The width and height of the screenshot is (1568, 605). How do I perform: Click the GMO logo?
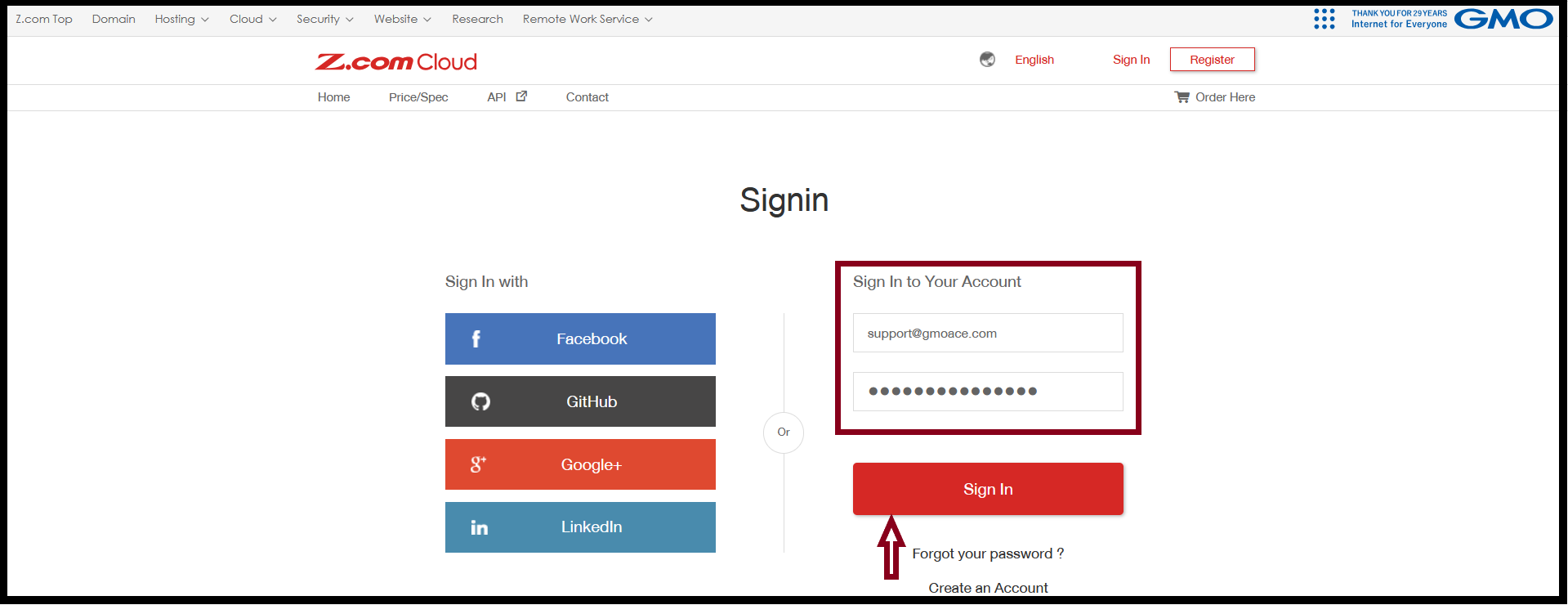(x=1503, y=19)
